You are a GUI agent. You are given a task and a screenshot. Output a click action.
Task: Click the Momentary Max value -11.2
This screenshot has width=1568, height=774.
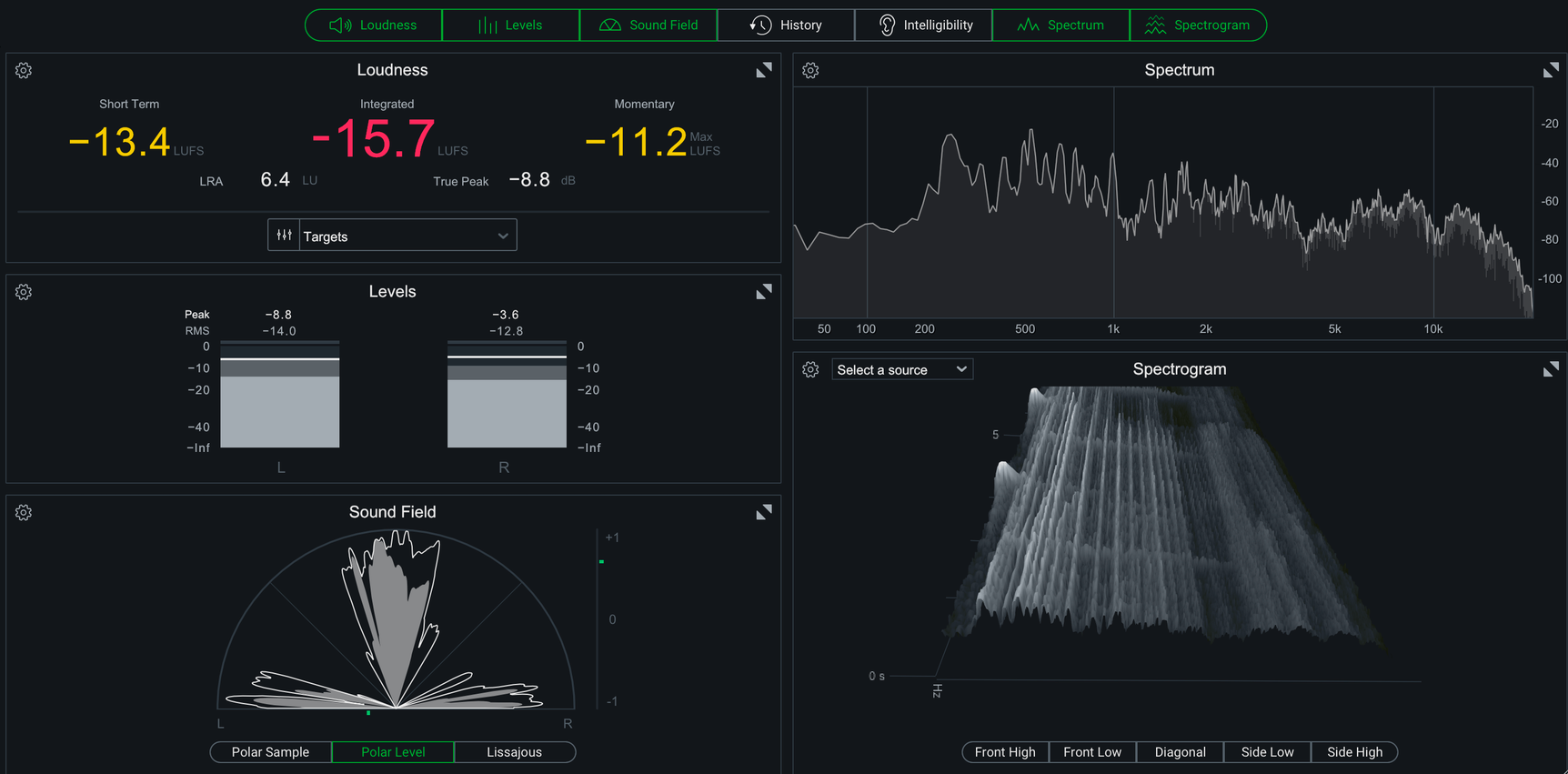click(x=636, y=142)
